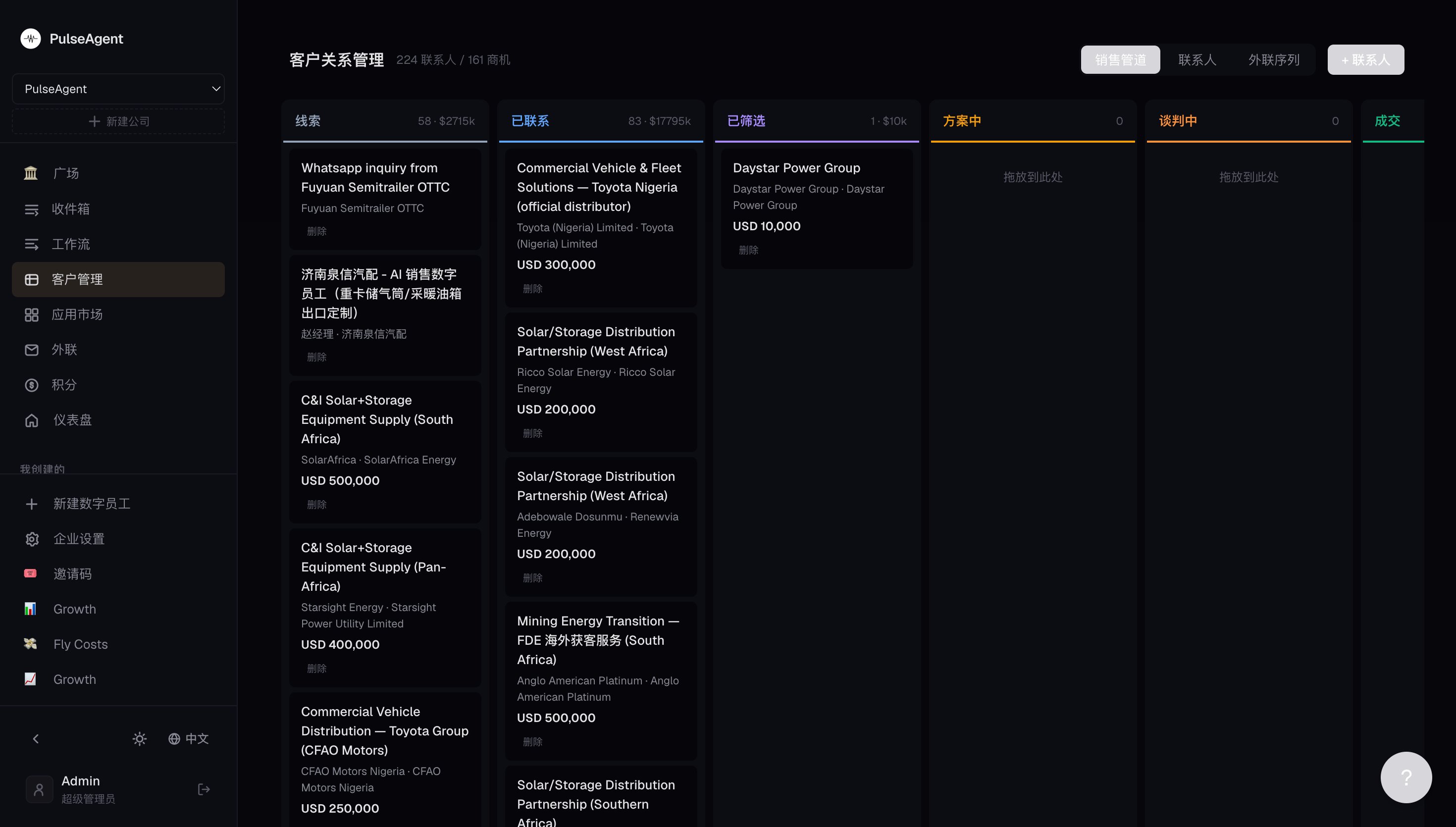
Task: Select the 销售管道 pipeline tab
Action: 1120,59
